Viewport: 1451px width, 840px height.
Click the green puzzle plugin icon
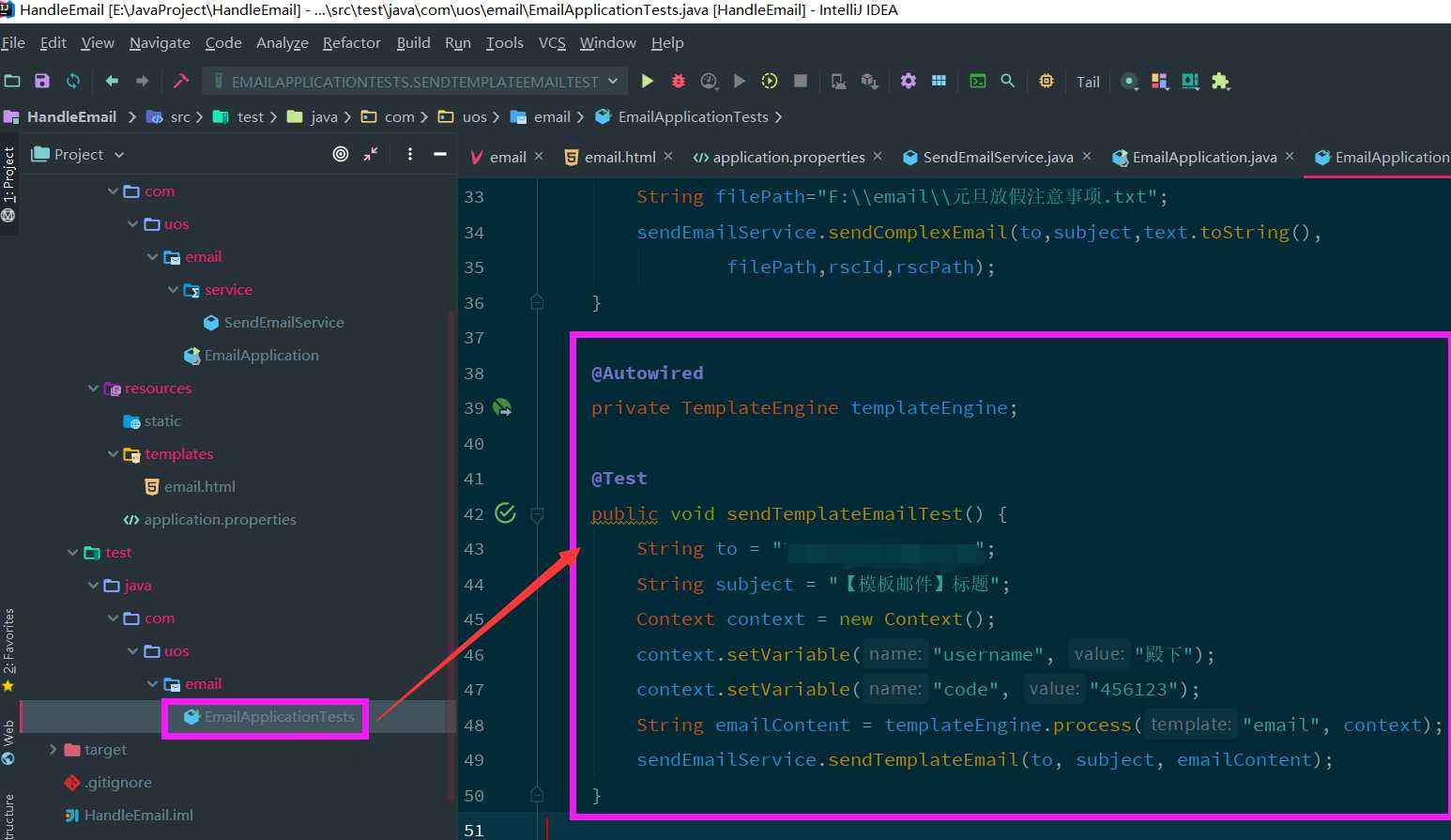click(x=1220, y=81)
